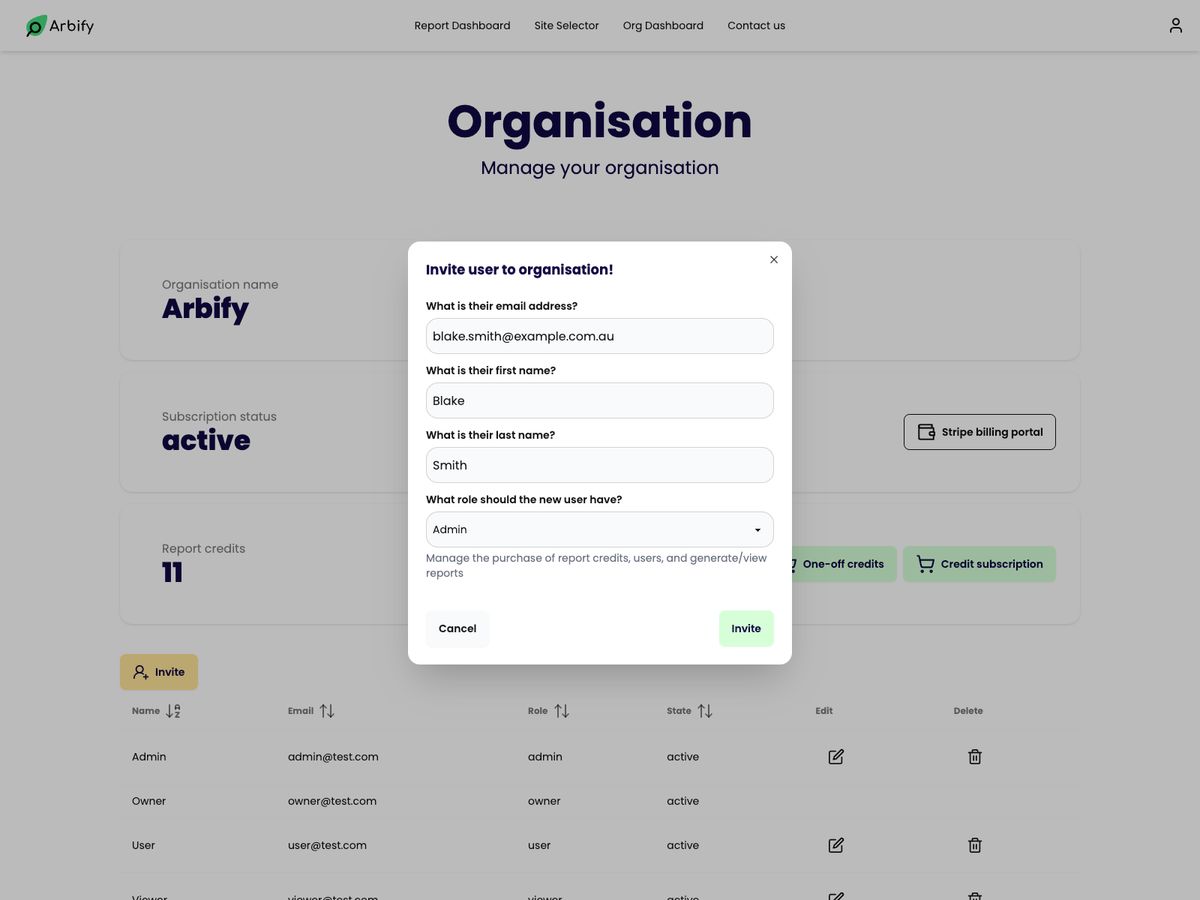Click the Role column sort control
Screen dimensions: 1200x900
pyautogui.click(x=562, y=710)
